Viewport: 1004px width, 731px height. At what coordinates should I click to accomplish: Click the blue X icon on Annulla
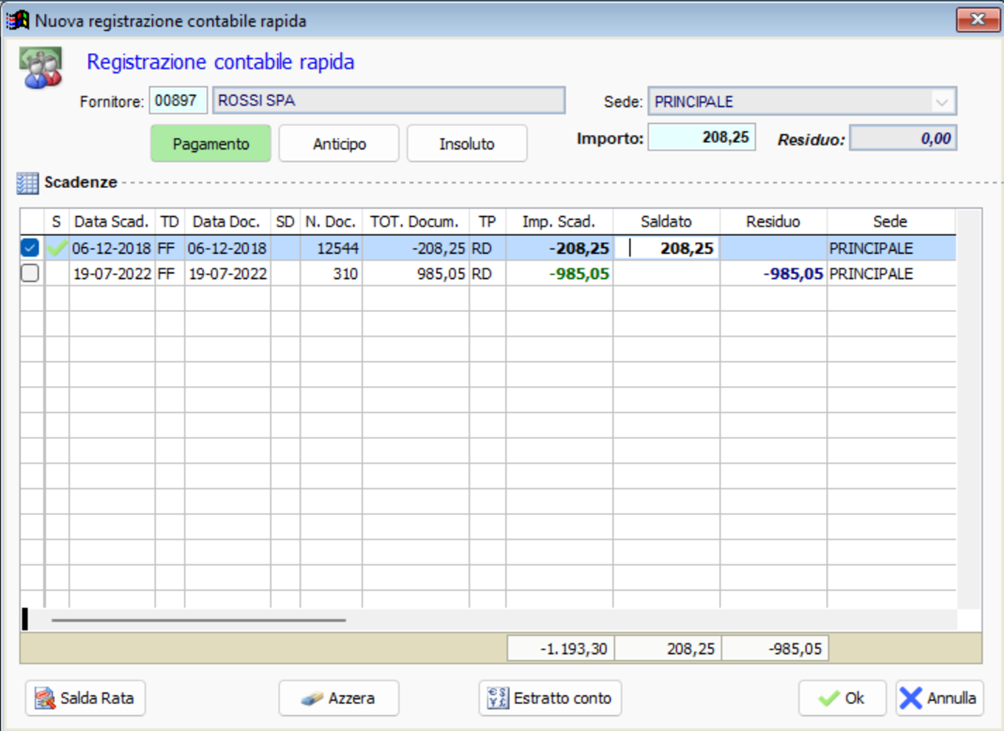pos(911,698)
